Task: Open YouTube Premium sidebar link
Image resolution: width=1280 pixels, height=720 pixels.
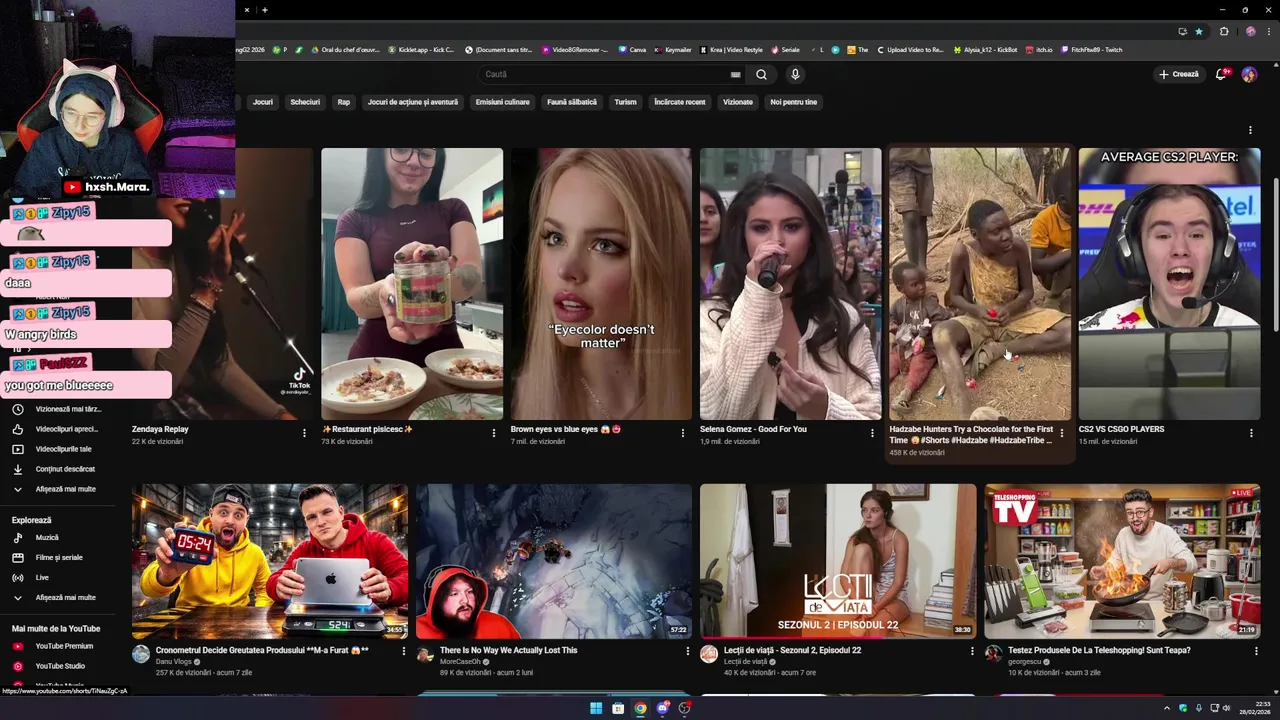Action: point(59,646)
